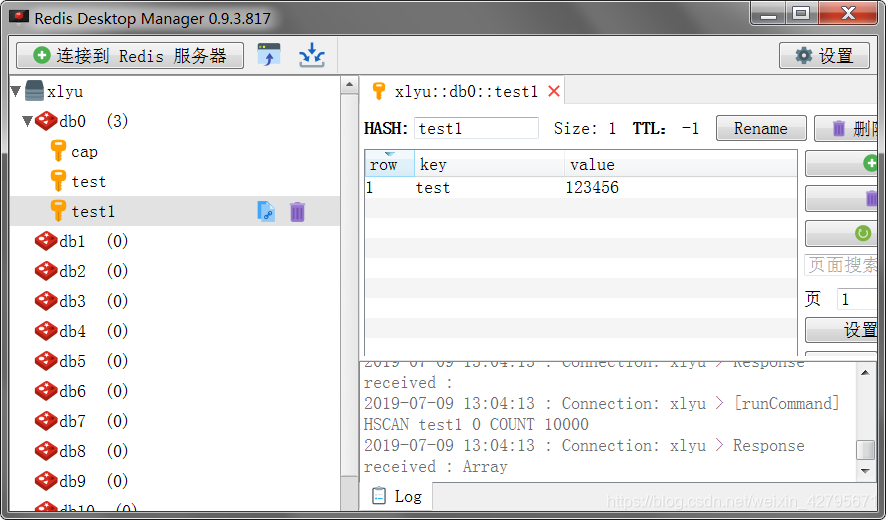886x520 pixels.
Task: Minimize the Redis Desktop Manager window
Action: pos(768,13)
